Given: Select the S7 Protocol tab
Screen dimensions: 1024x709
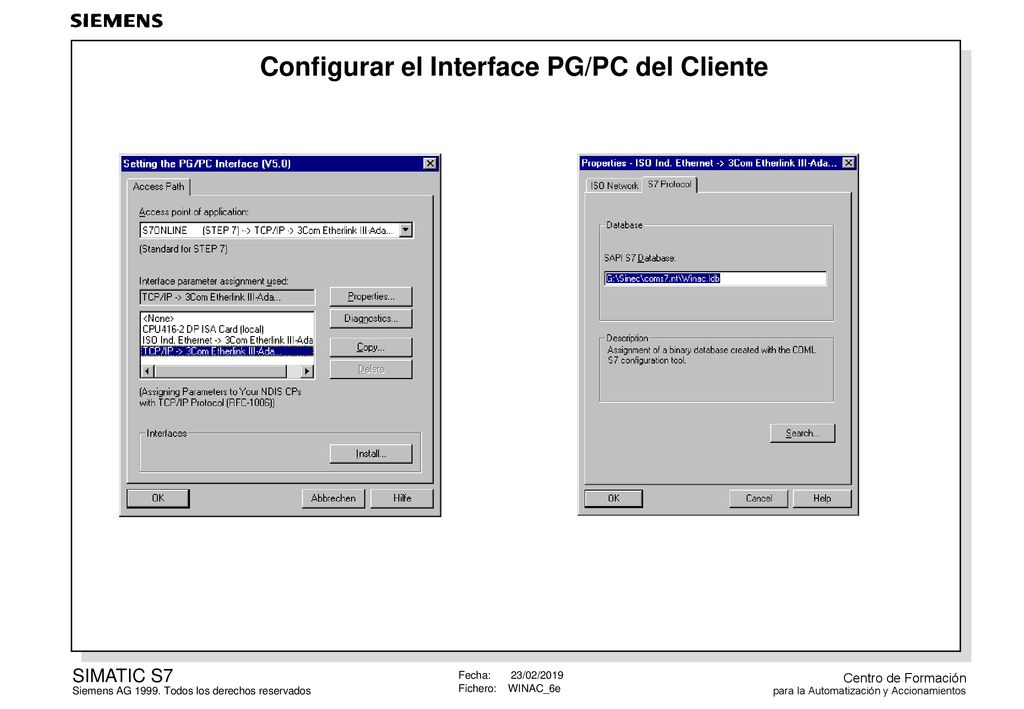Looking at the screenshot, I should (x=670, y=185).
